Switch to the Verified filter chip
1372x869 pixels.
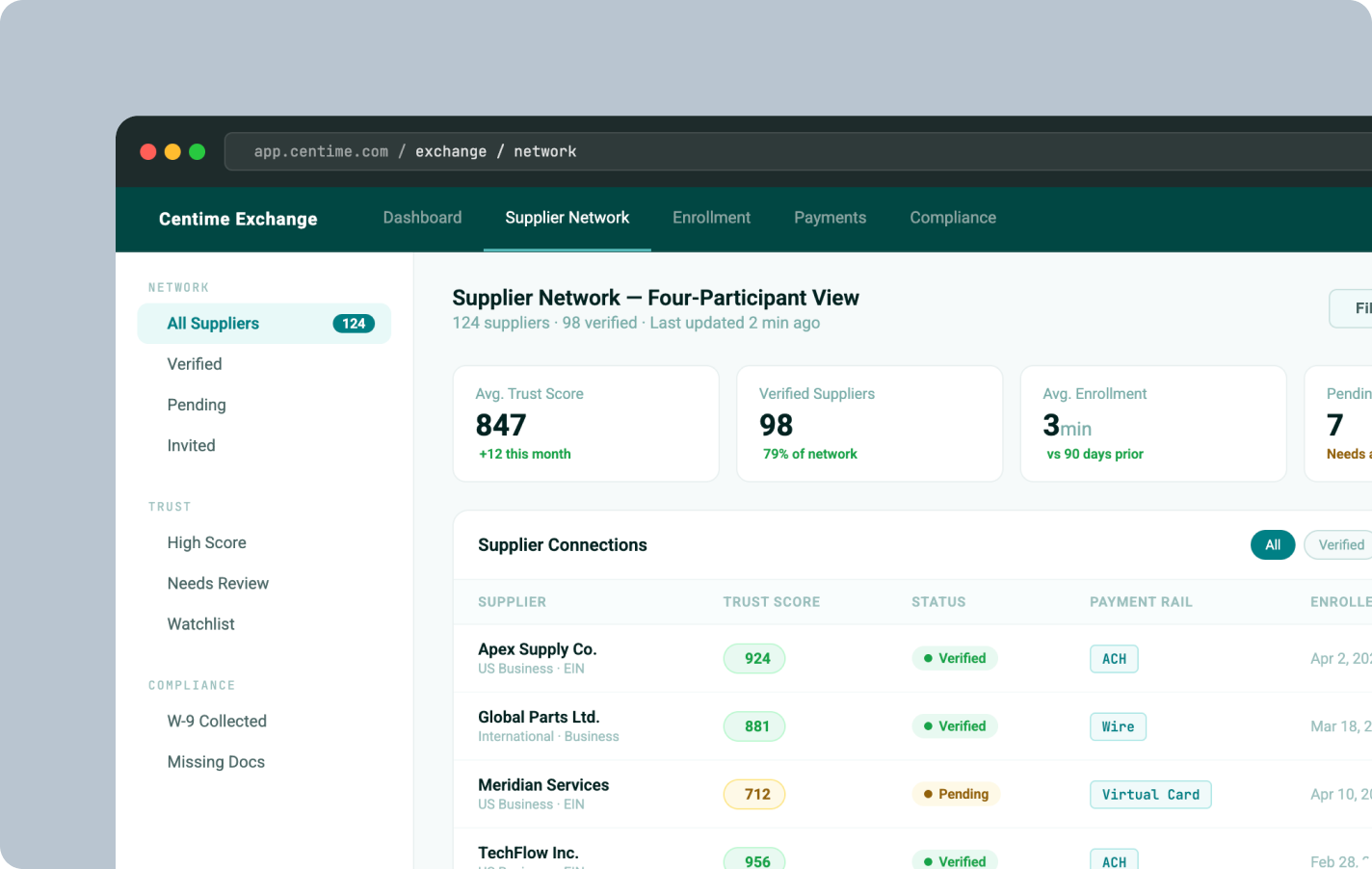tap(1344, 544)
